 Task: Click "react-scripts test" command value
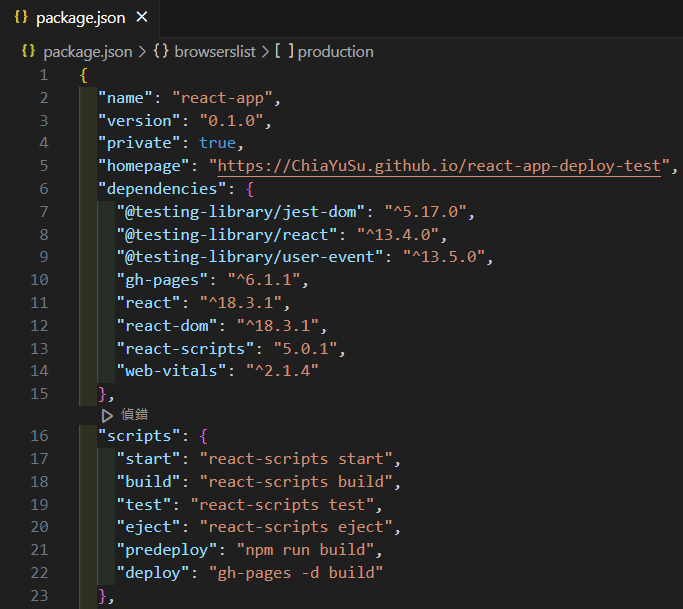click(x=282, y=504)
